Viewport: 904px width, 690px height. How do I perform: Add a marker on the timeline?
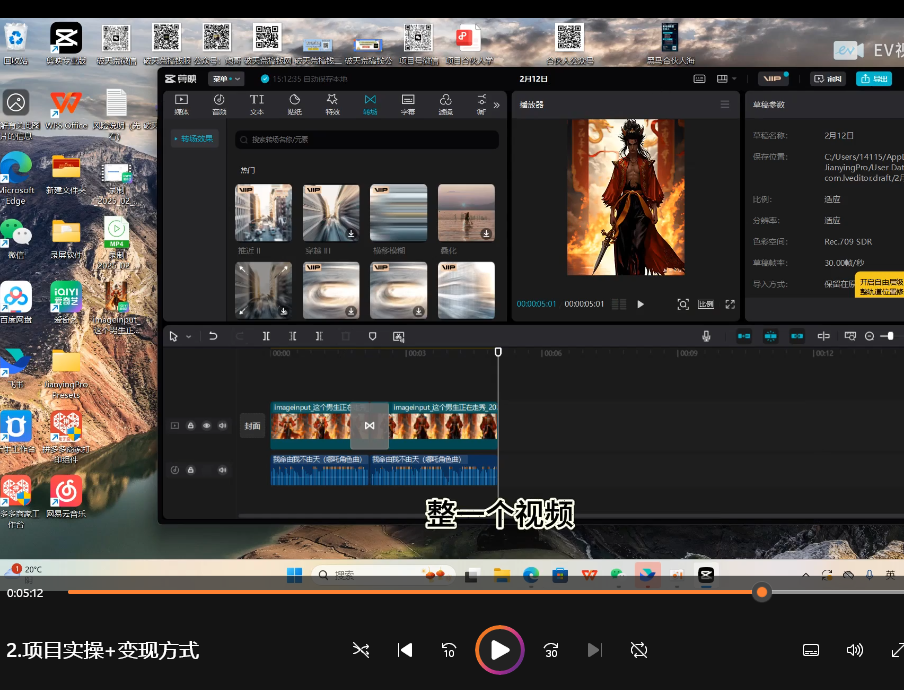[x=372, y=336]
